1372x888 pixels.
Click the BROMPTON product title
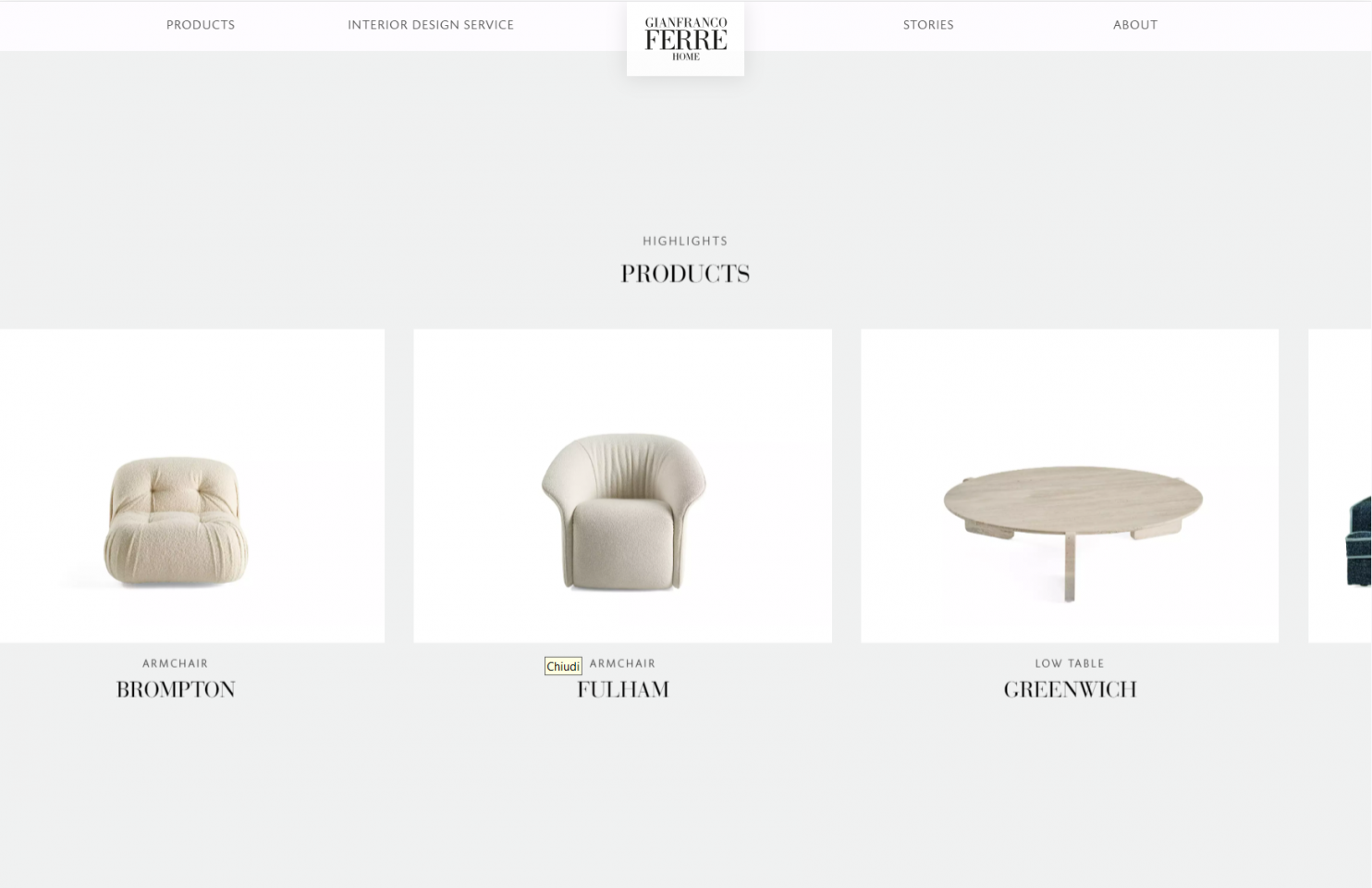point(176,689)
